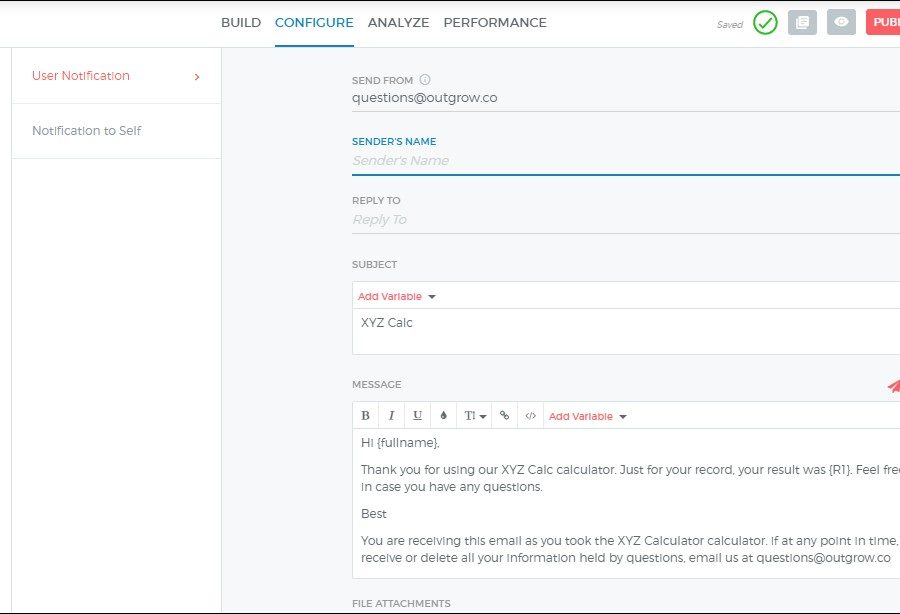Apply italic formatting in message editor

(391, 416)
